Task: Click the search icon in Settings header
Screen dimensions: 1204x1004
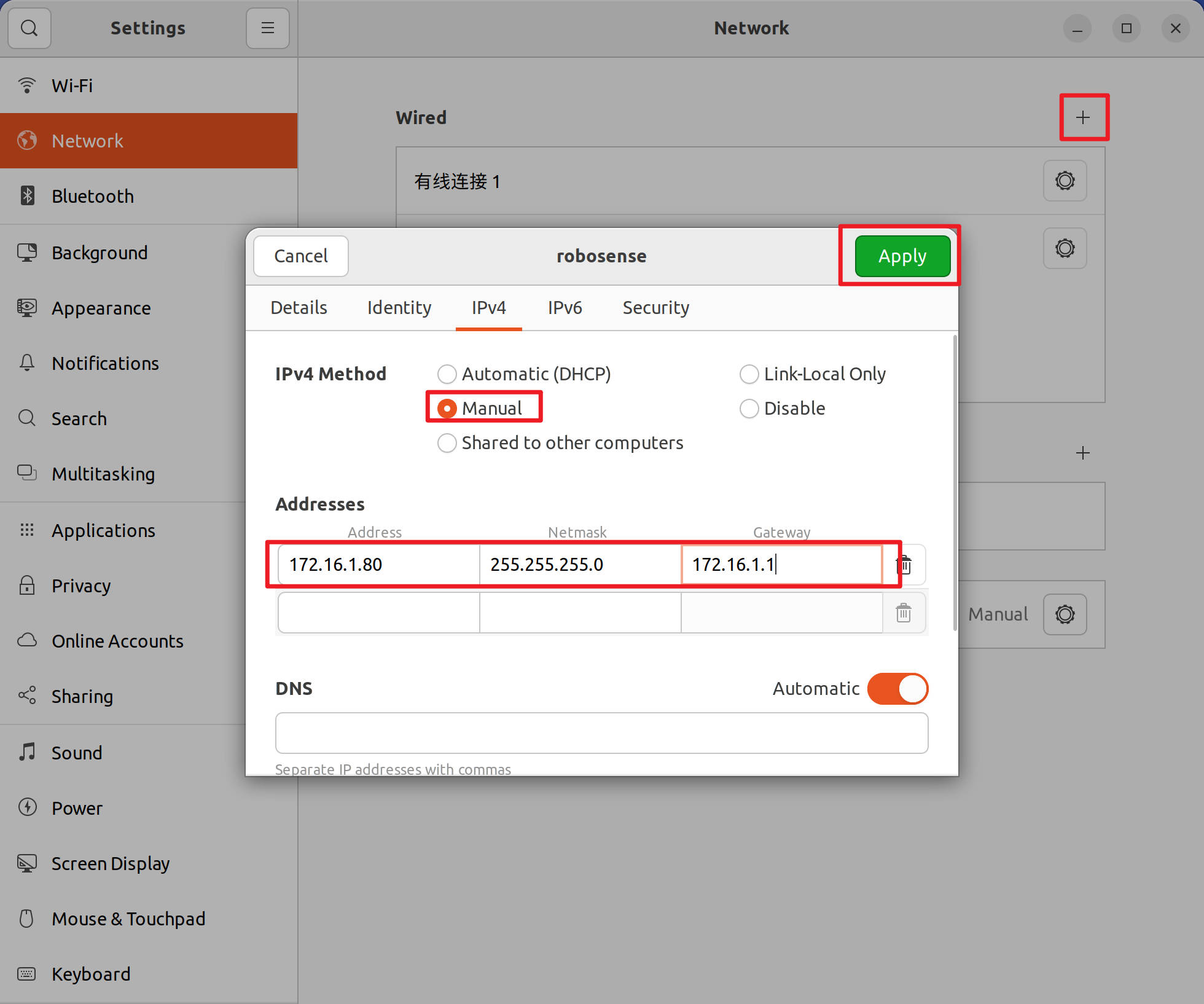Action: (29, 28)
